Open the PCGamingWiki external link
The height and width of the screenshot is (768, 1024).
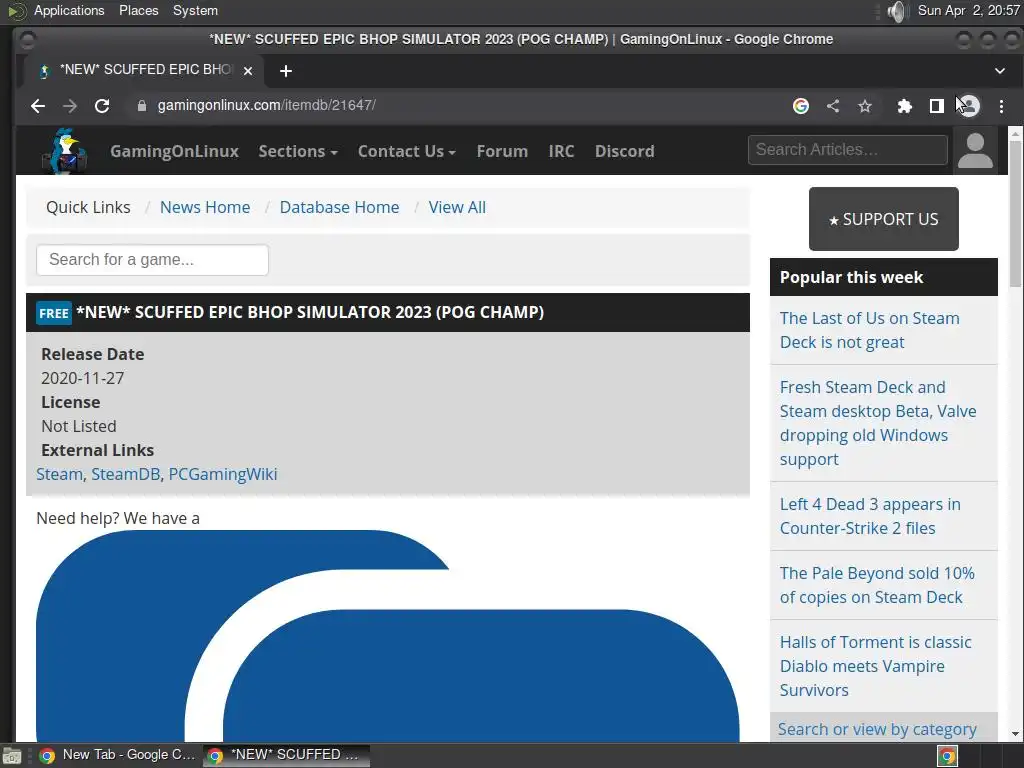(x=223, y=474)
